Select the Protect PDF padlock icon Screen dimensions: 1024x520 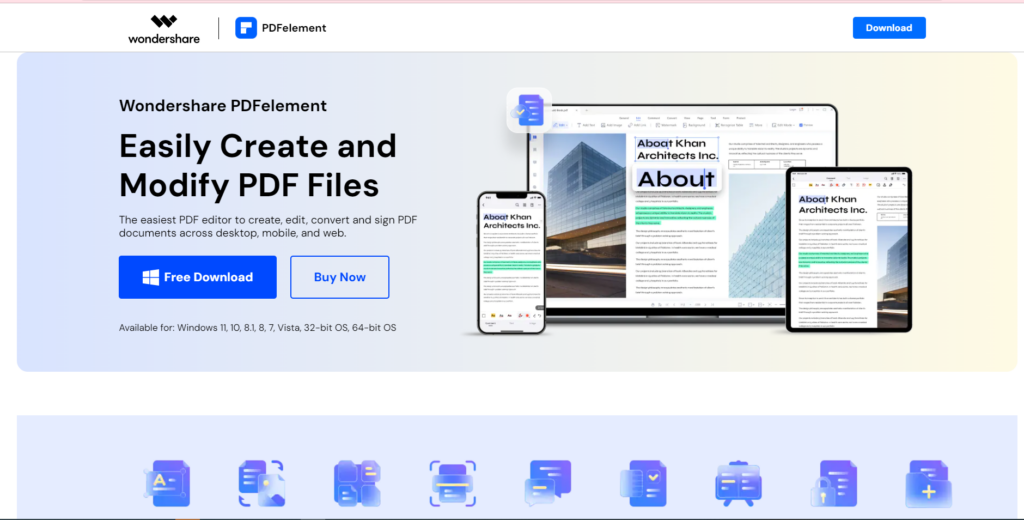tap(833, 484)
